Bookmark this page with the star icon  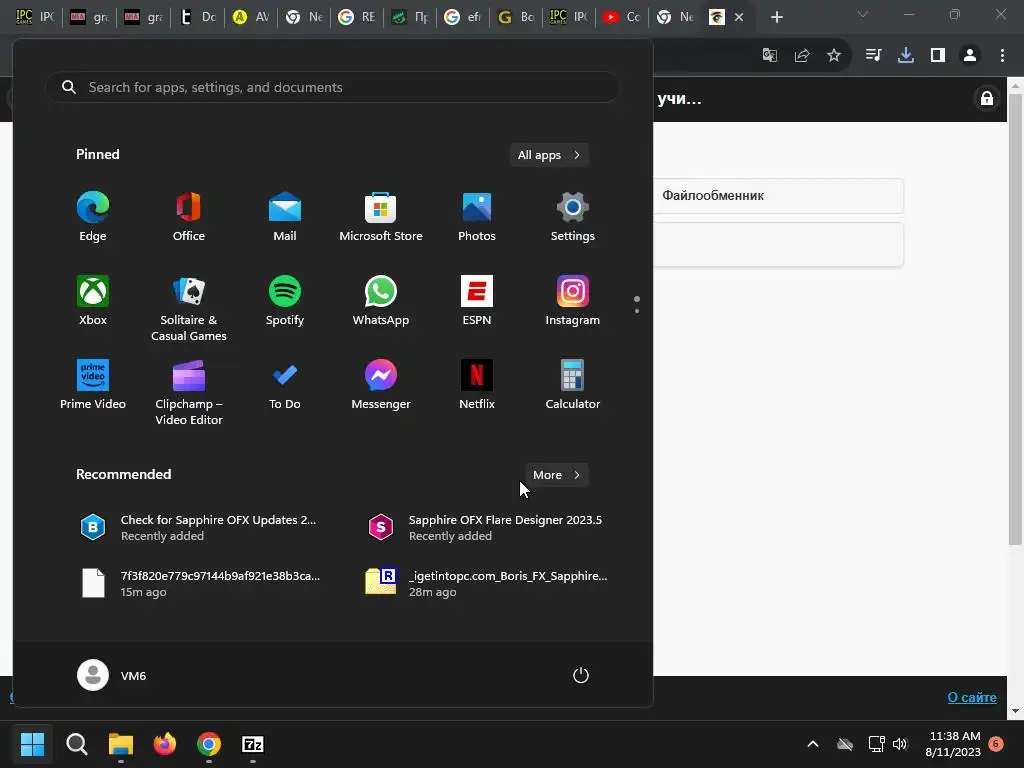(x=834, y=56)
